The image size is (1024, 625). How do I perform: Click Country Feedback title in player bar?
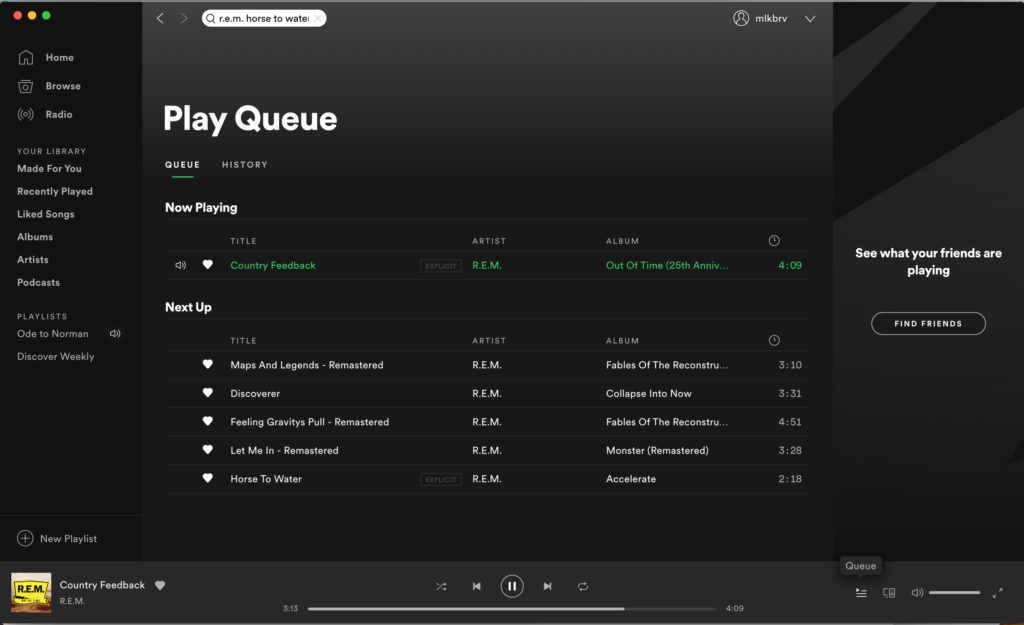[x=102, y=585]
